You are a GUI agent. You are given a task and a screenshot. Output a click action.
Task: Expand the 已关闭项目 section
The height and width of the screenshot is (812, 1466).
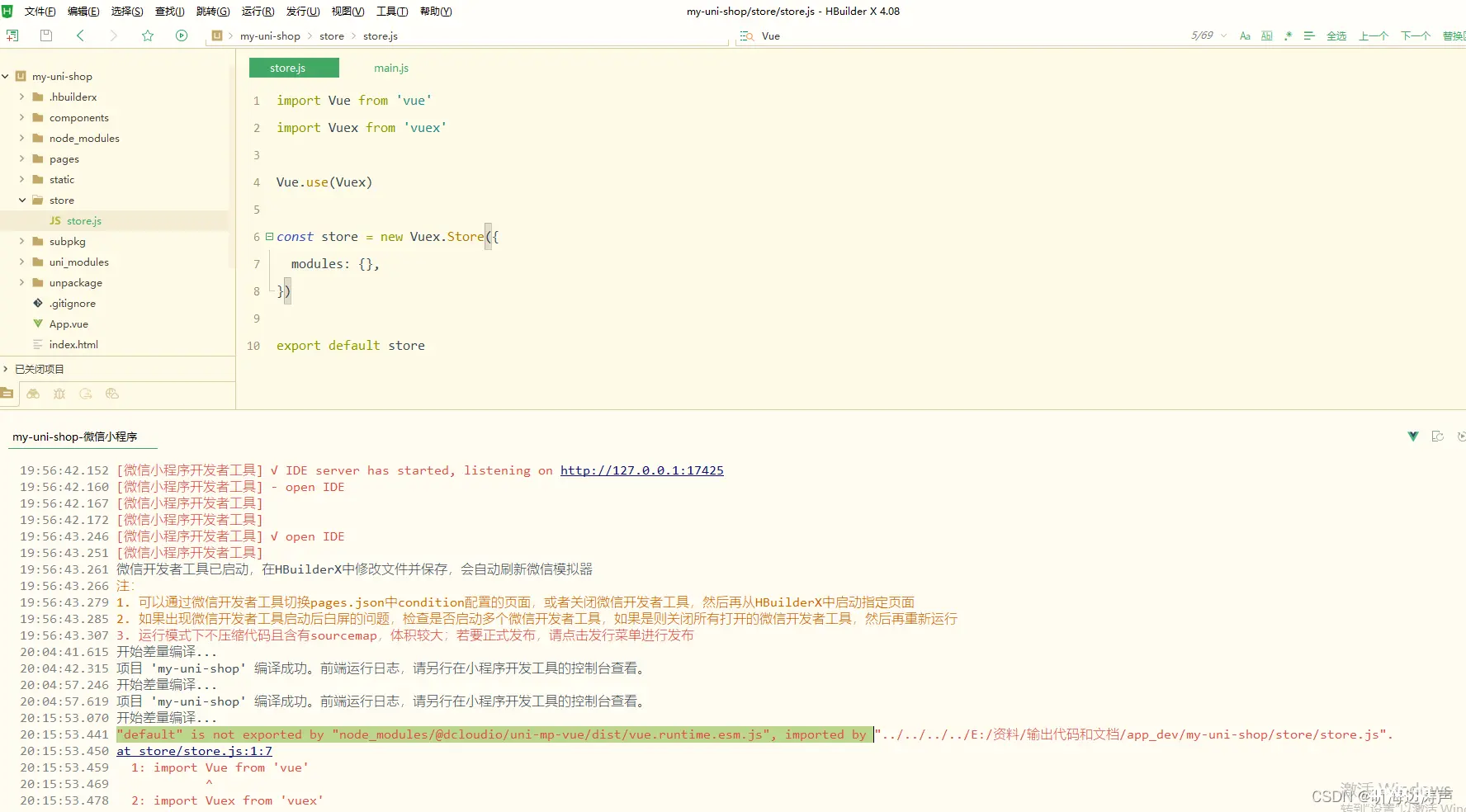tap(6, 369)
